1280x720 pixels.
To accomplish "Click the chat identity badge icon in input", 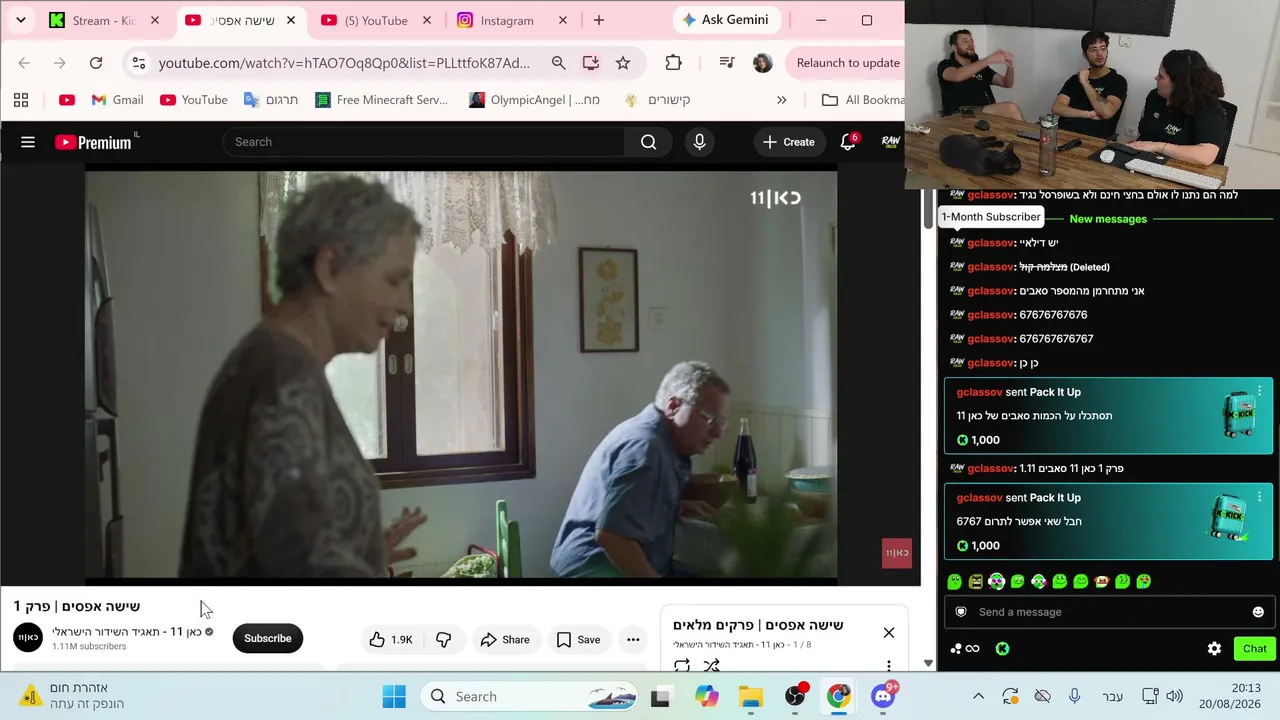I will [961, 612].
